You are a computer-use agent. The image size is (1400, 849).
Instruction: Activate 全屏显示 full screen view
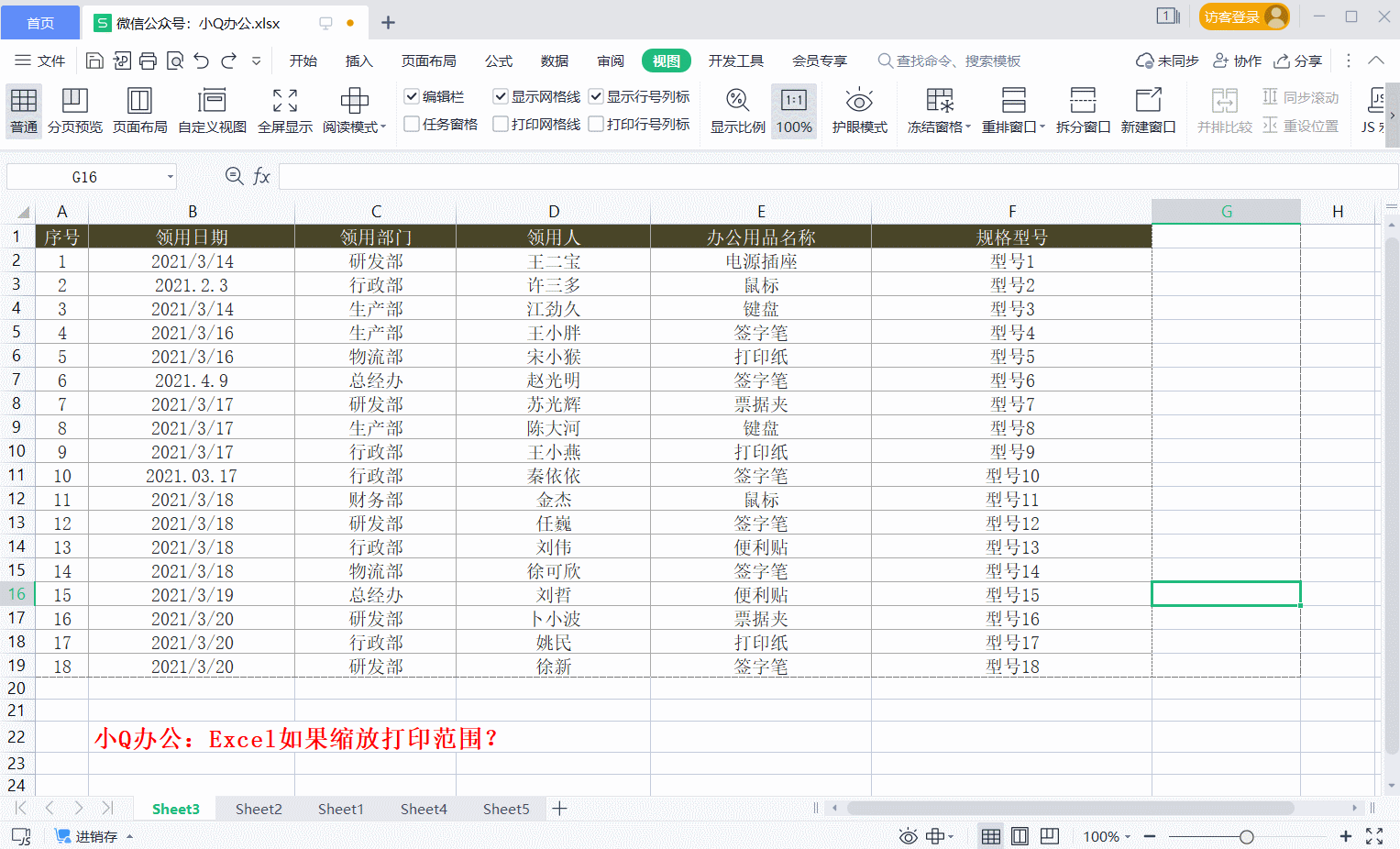[x=283, y=108]
